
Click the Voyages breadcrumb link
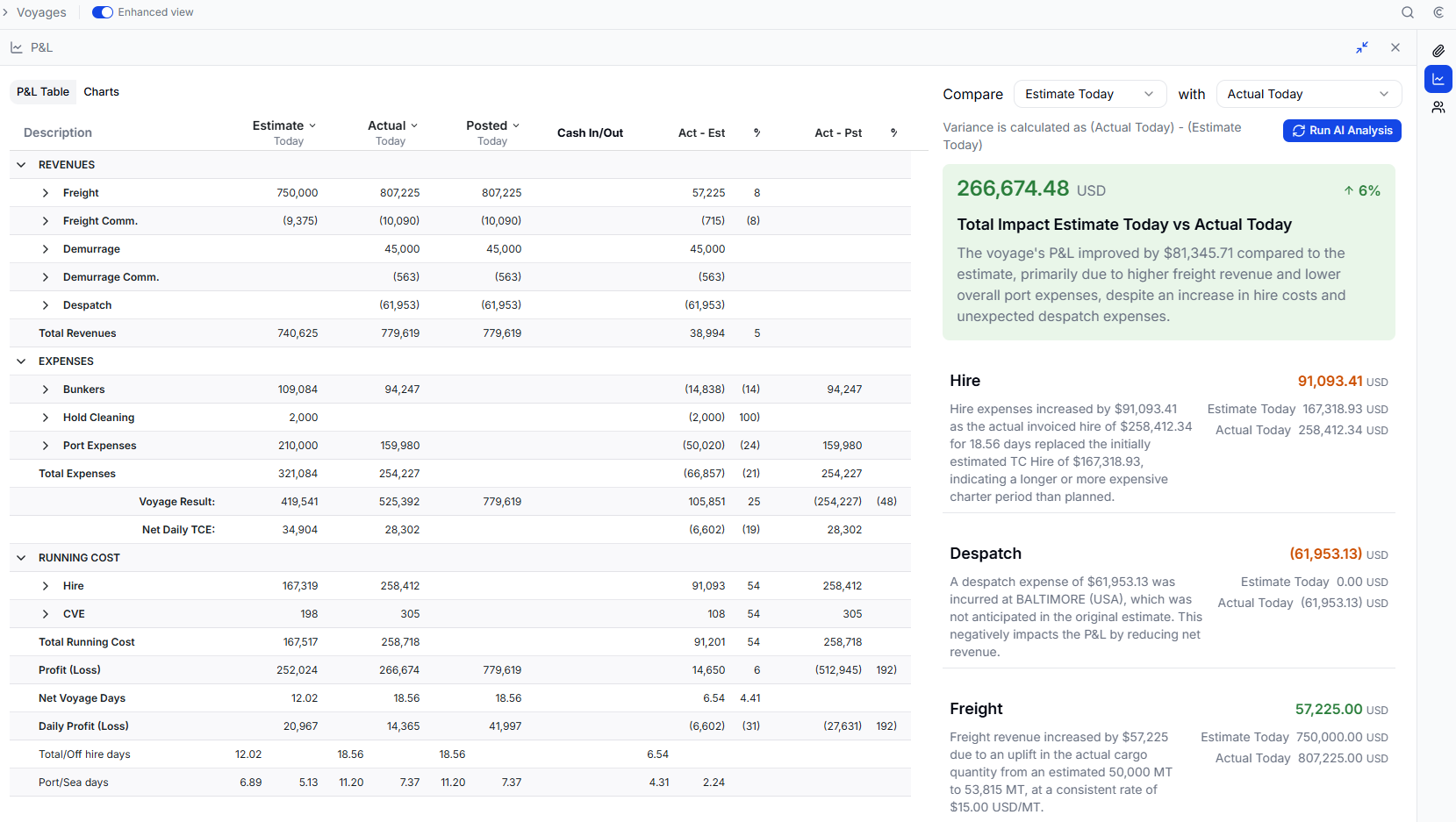click(41, 12)
